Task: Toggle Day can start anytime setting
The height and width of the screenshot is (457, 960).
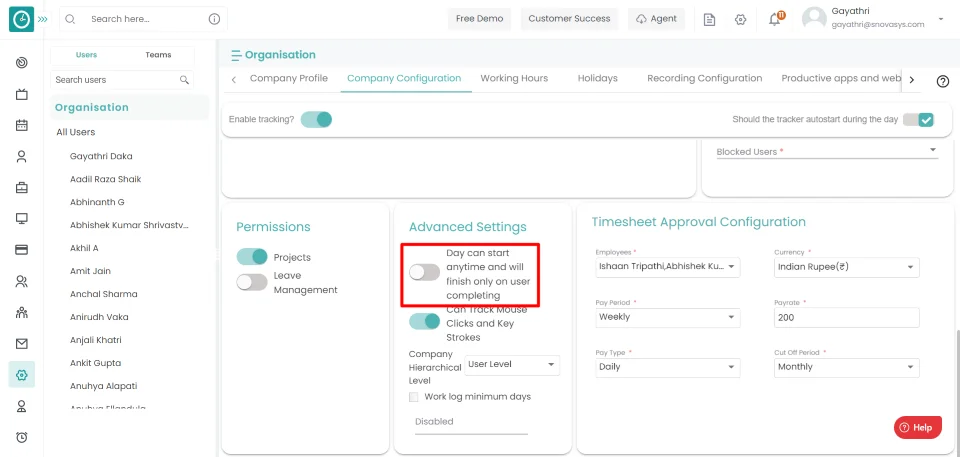Action: (x=424, y=272)
